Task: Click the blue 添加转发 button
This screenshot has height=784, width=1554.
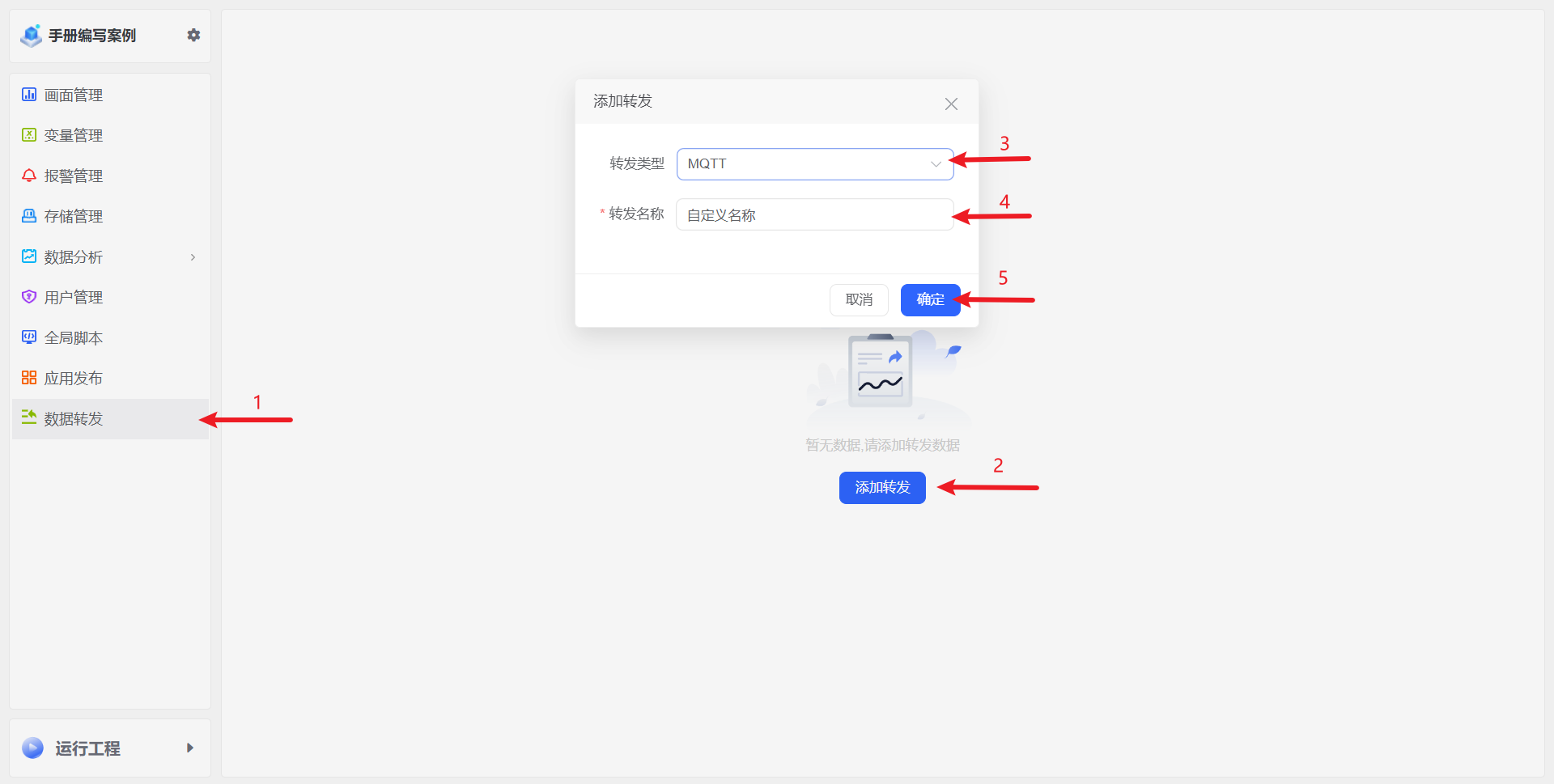Action: [882, 488]
